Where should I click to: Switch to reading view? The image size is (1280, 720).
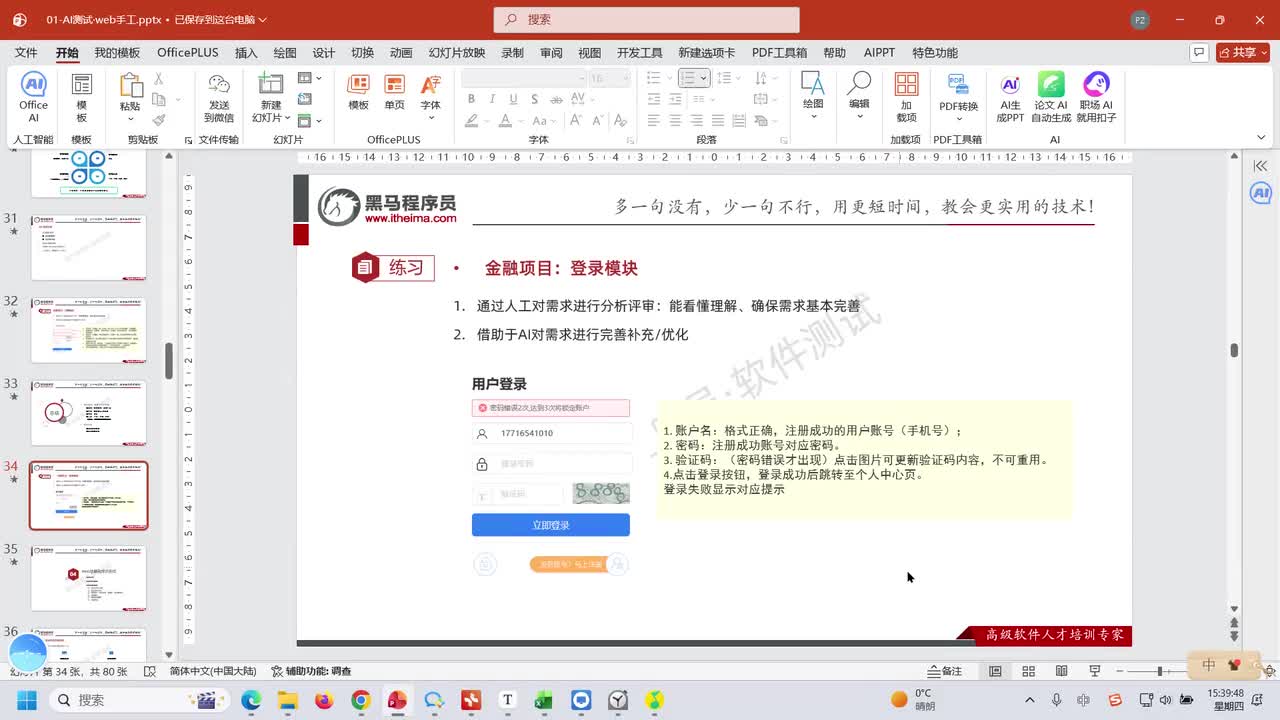(1061, 671)
